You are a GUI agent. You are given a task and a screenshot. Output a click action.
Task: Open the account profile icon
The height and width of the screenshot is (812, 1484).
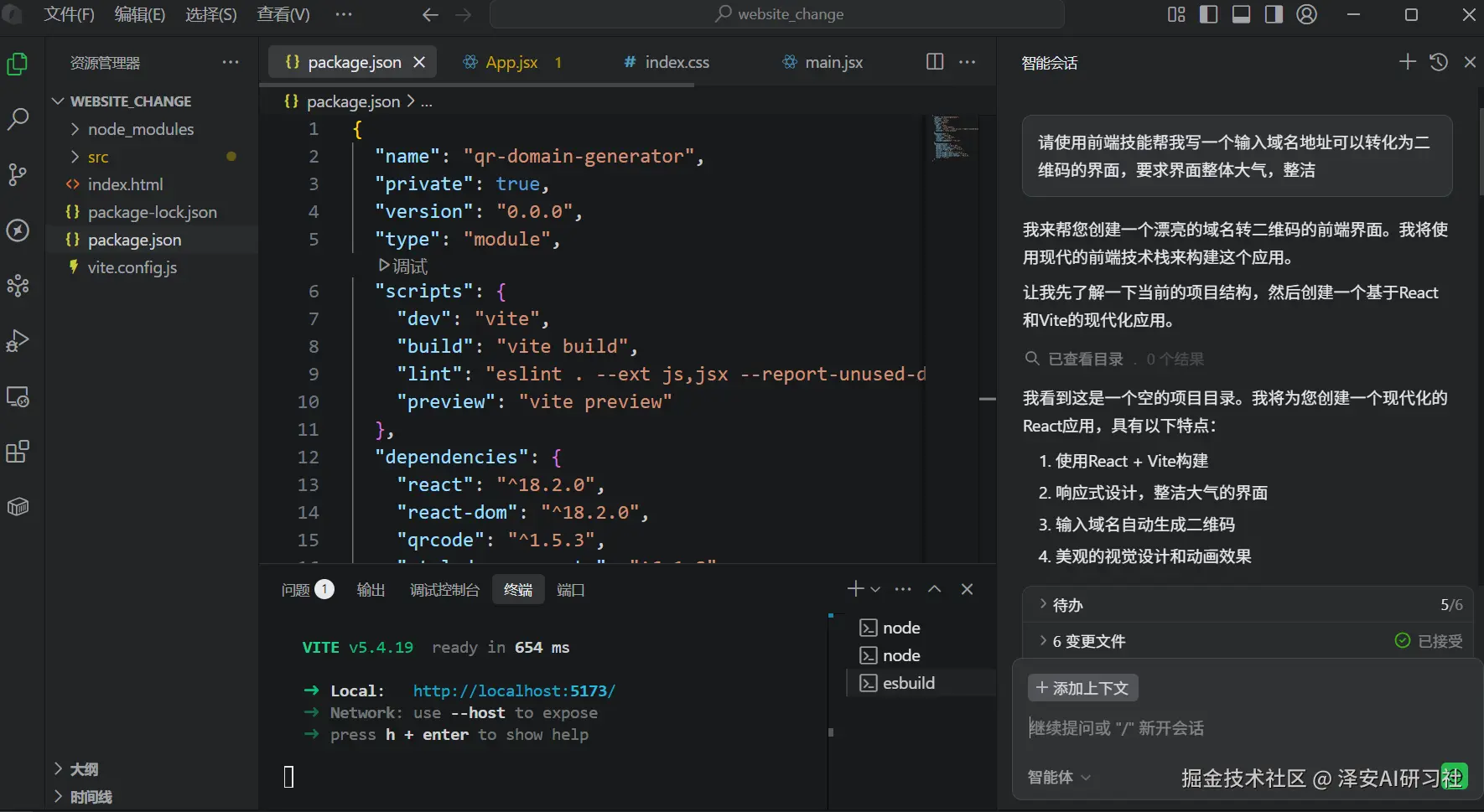pyautogui.click(x=1307, y=14)
